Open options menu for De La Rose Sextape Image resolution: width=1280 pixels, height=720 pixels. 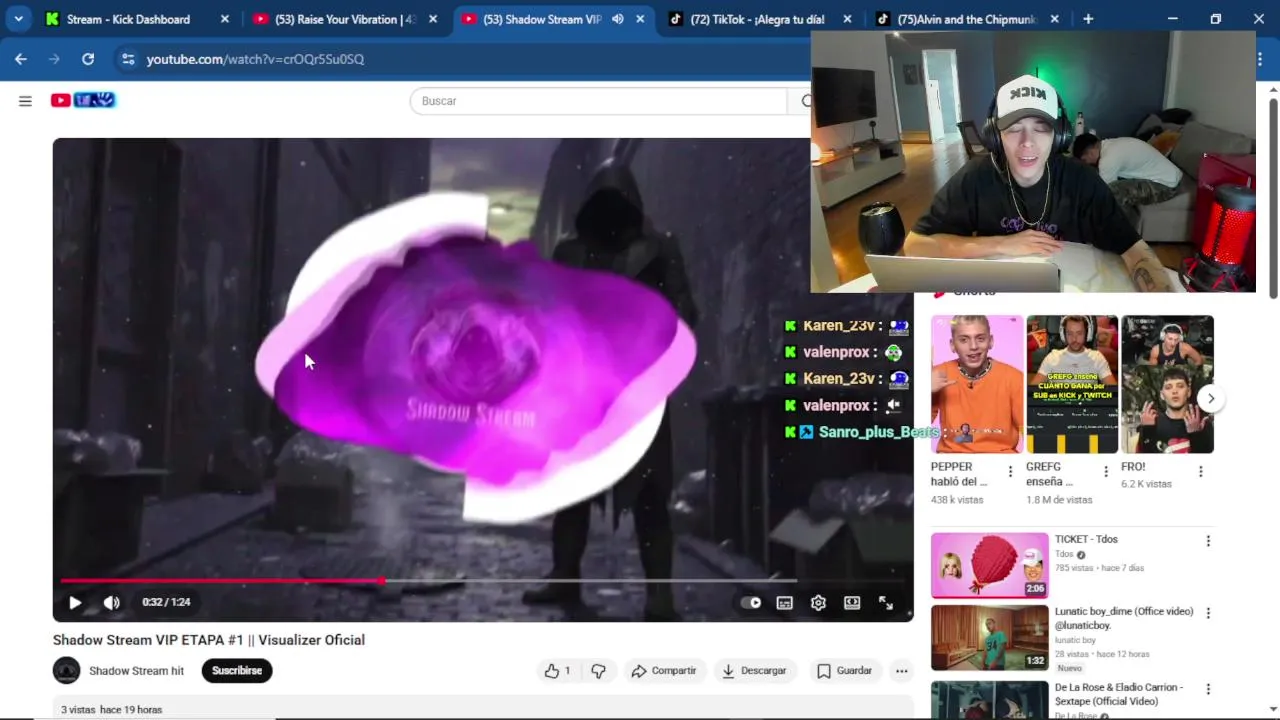point(1208,689)
